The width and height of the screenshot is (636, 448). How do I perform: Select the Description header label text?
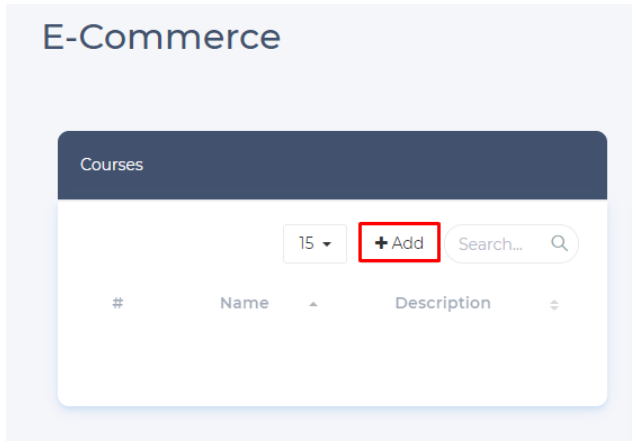click(443, 303)
